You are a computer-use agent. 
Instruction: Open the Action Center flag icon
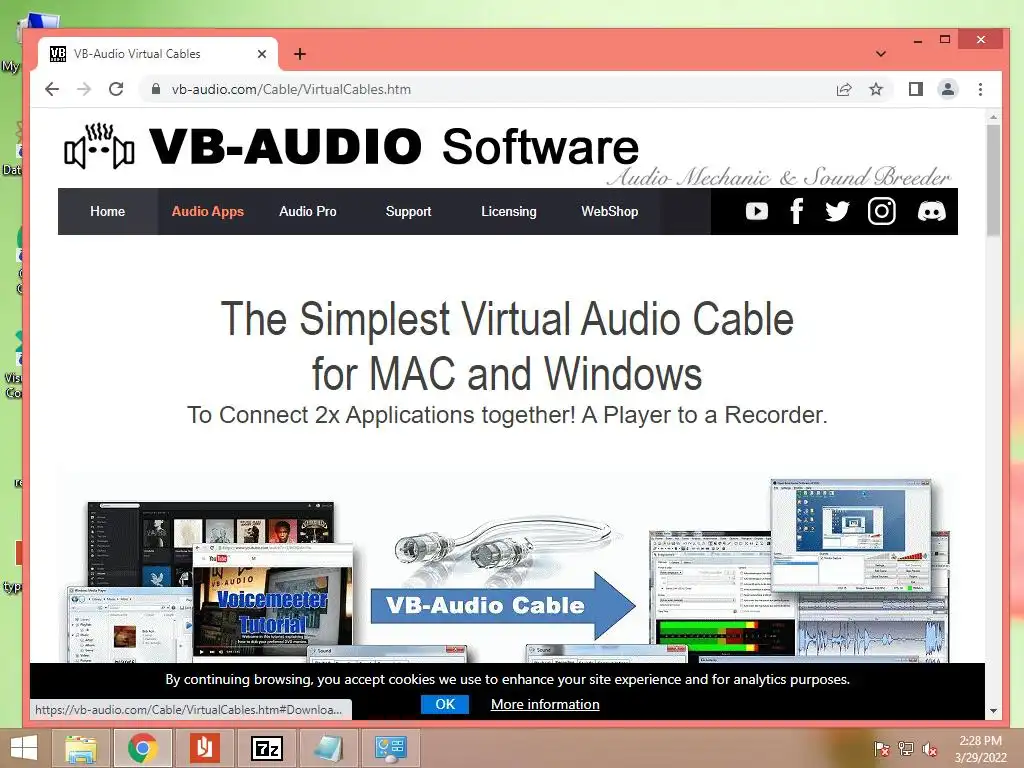881,749
